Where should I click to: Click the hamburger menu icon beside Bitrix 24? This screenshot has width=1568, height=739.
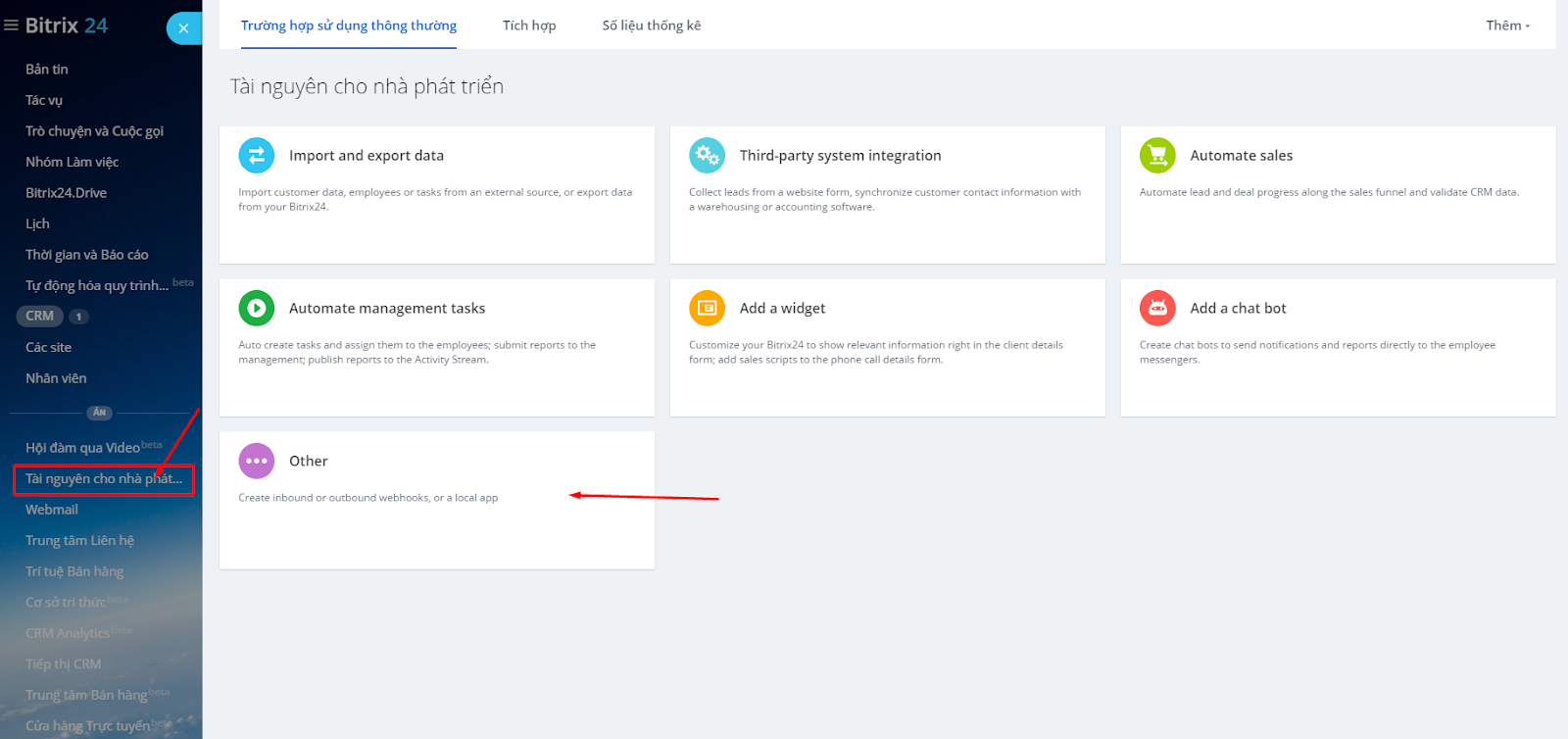click(x=11, y=25)
